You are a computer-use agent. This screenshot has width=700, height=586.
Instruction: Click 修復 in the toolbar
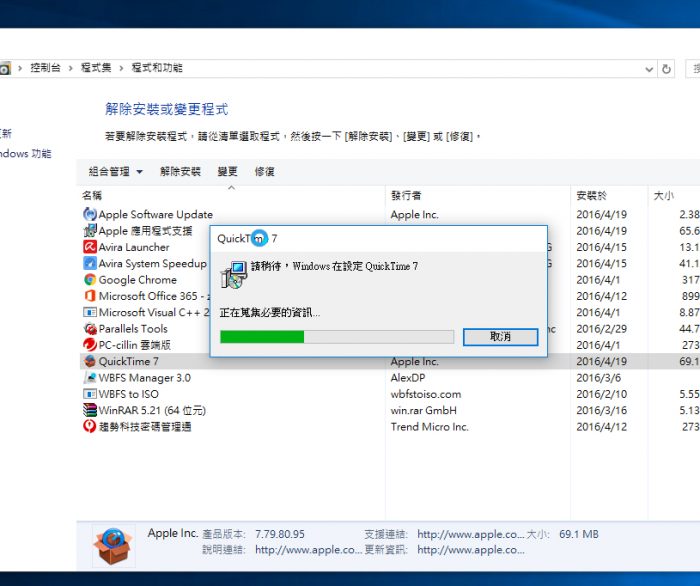(265, 171)
